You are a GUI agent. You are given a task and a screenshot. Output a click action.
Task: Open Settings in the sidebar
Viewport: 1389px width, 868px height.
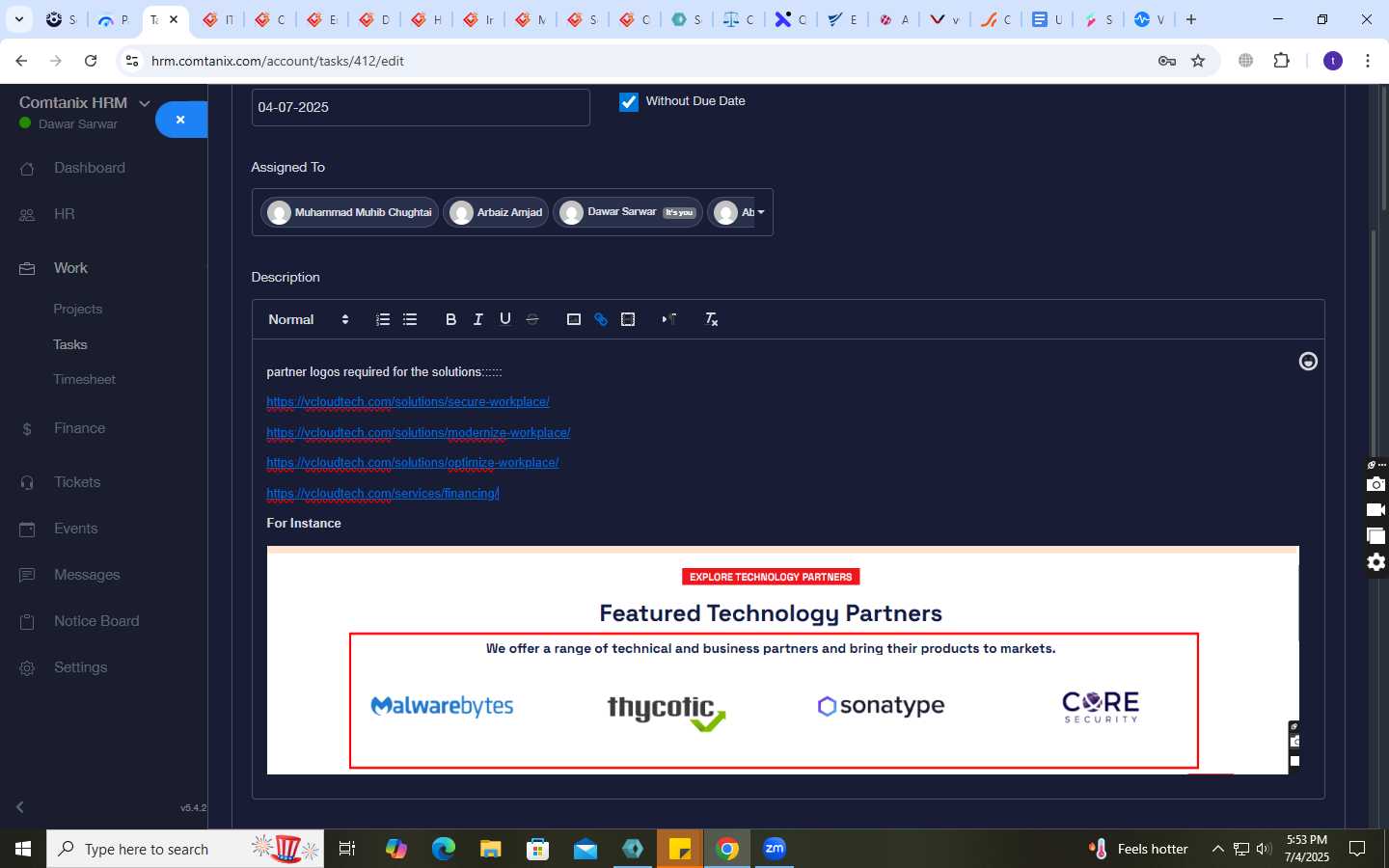coord(81,667)
